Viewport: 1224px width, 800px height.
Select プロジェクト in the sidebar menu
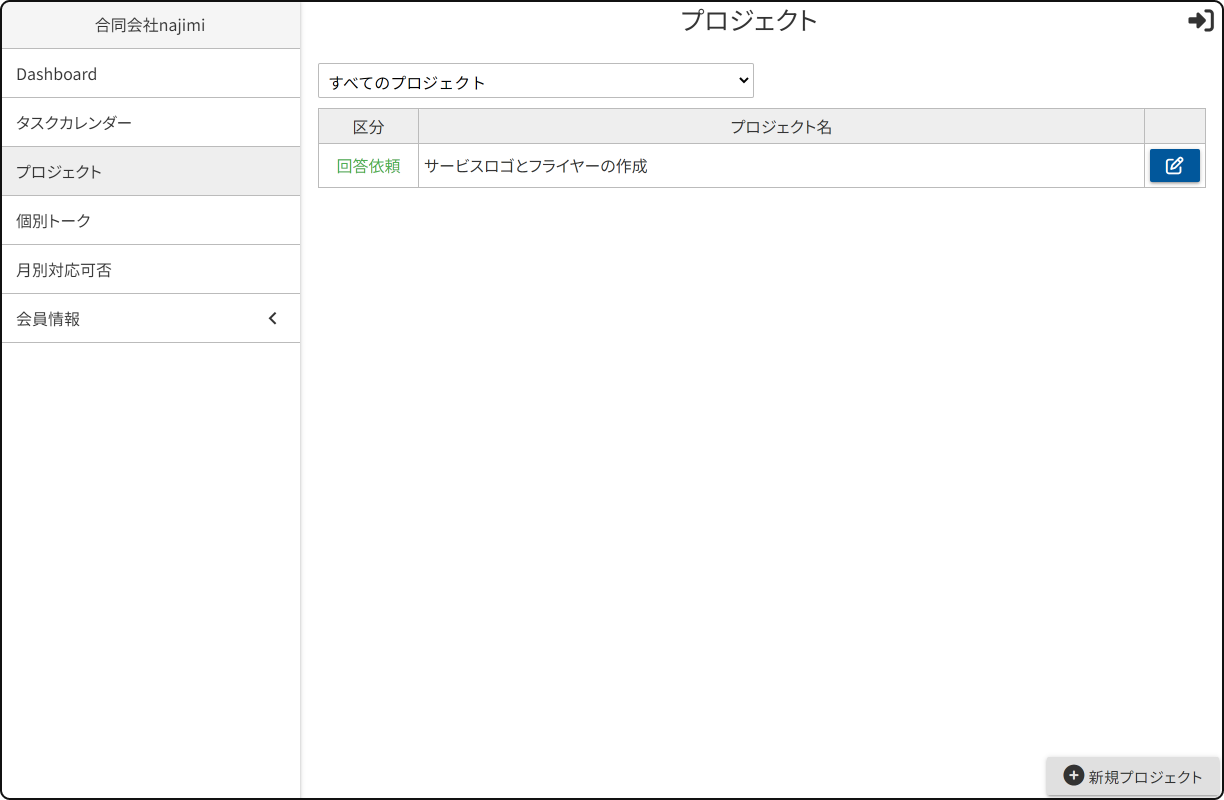(x=59, y=172)
